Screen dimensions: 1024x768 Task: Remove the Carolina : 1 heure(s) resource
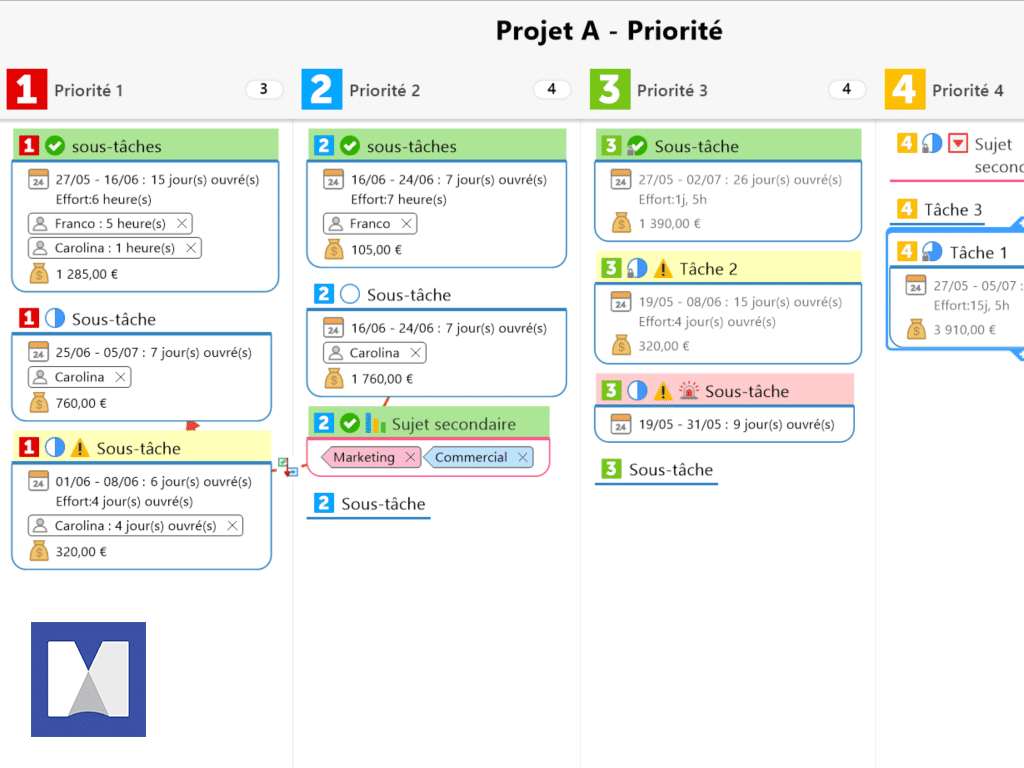click(190, 248)
